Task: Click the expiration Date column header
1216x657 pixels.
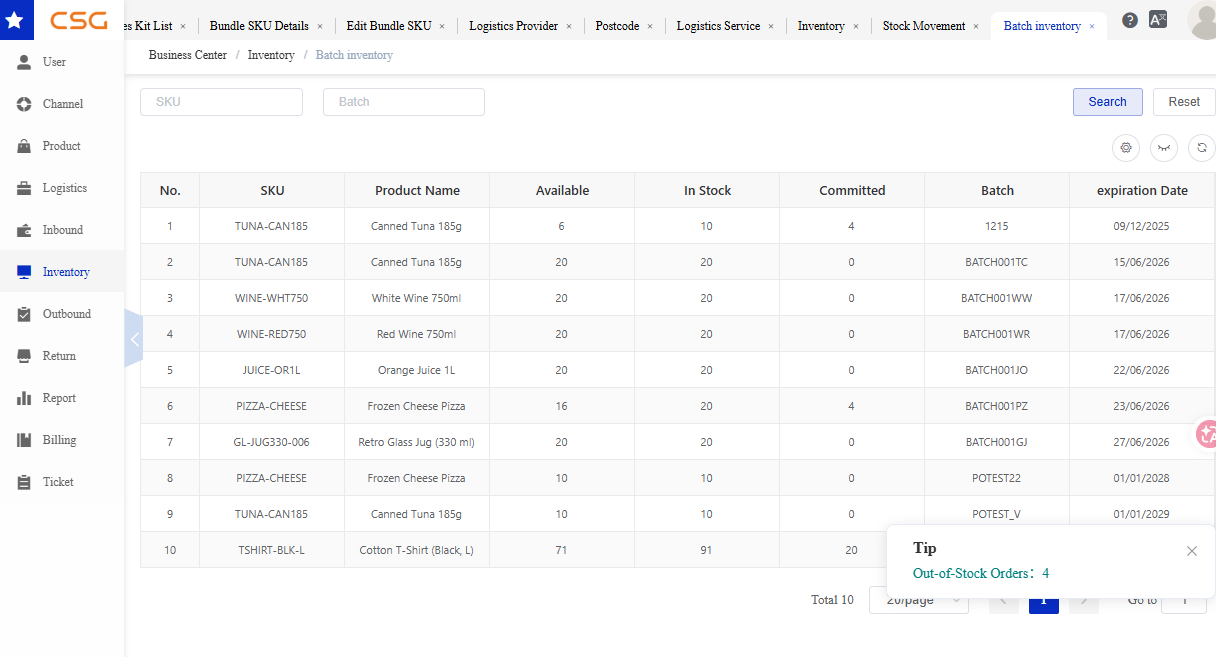Action: [1142, 190]
